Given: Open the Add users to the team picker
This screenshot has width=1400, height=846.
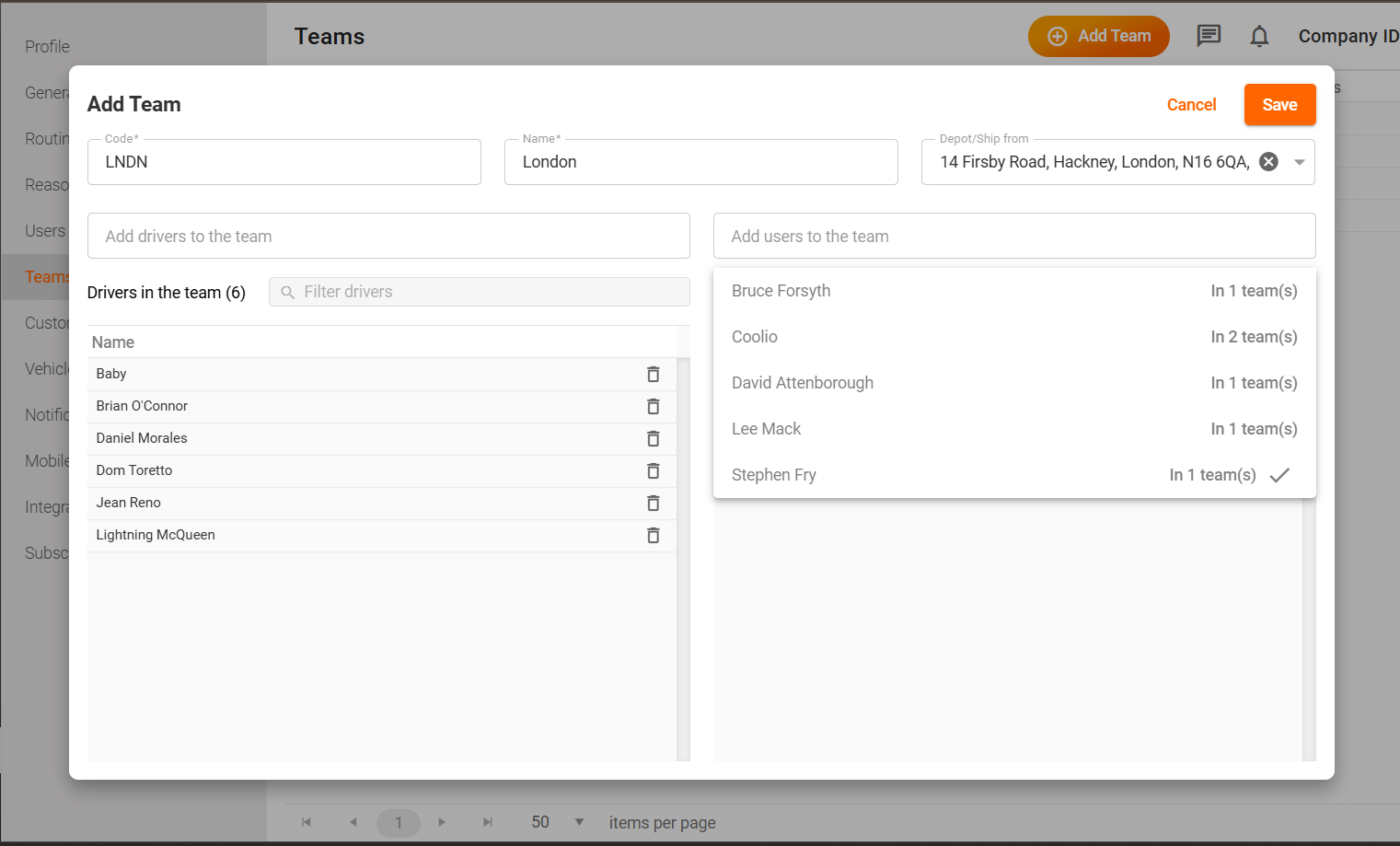Looking at the screenshot, I should [1012, 236].
